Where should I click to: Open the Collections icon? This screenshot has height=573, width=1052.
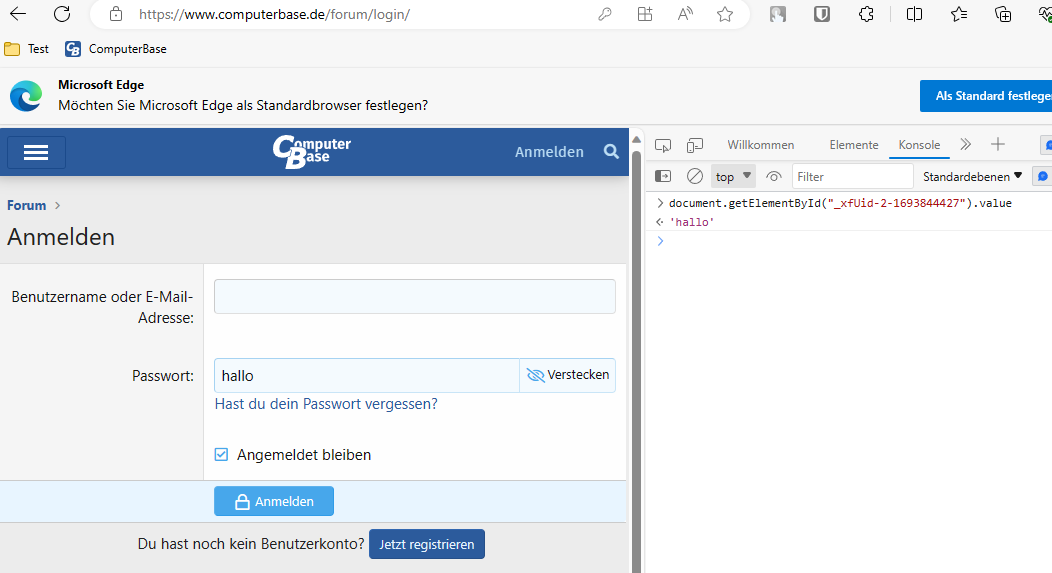[x=1003, y=14]
